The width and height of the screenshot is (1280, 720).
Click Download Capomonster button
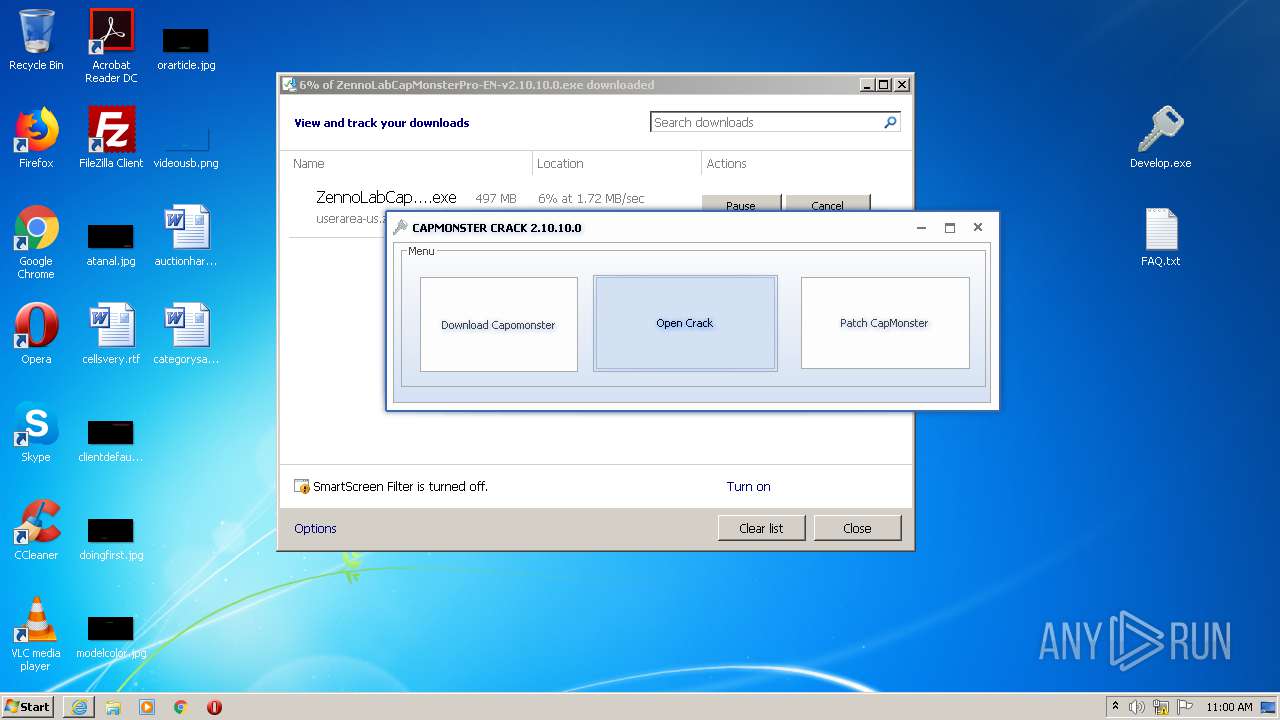coord(499,324)
